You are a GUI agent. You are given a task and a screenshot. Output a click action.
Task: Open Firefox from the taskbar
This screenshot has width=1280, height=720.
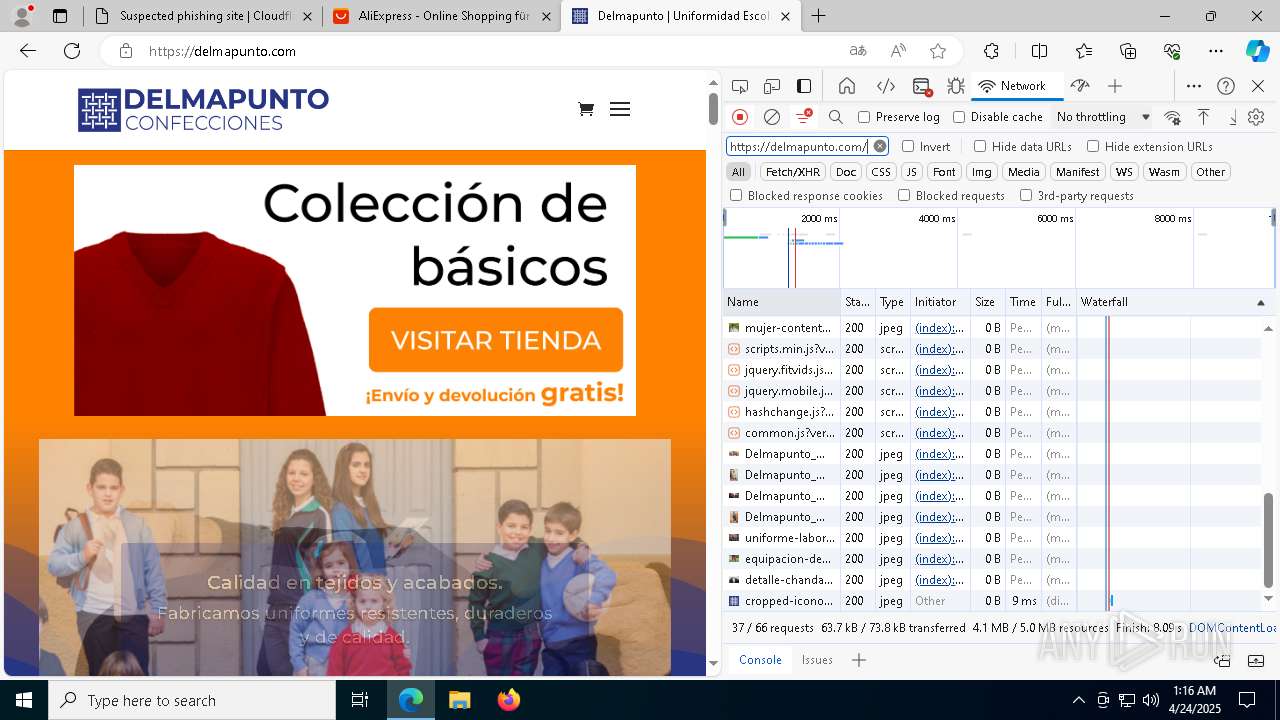click(508, 700)
